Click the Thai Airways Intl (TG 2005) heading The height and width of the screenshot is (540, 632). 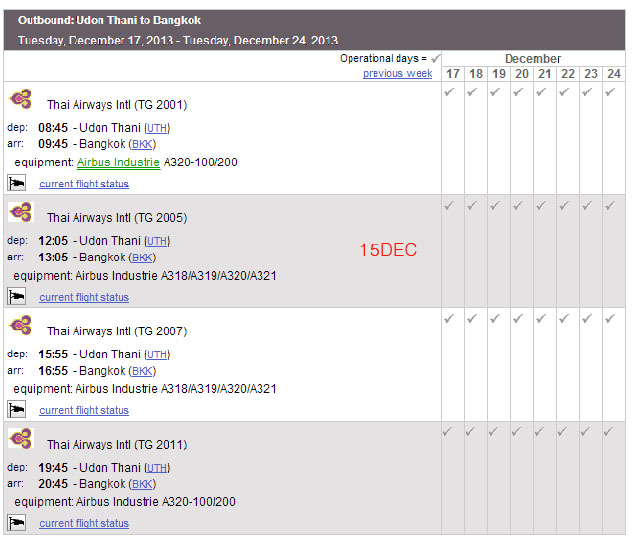click(x=117, y=218)
